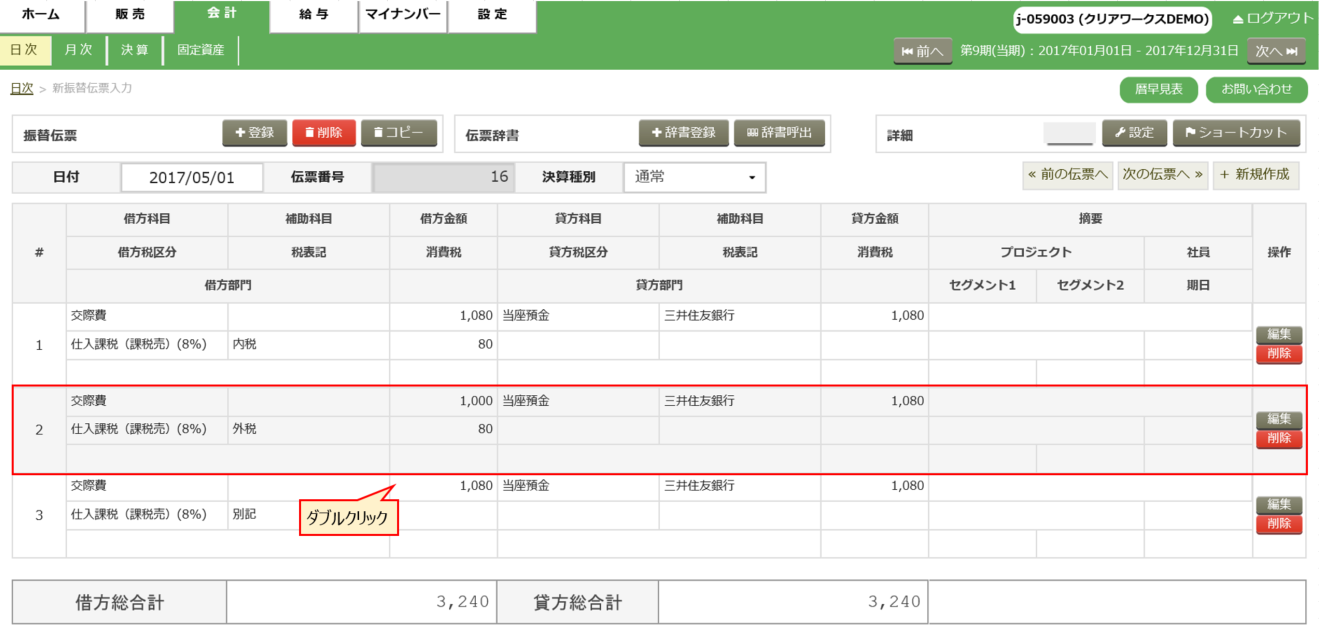Click 辞書登録 to save to dictionary
The image size is (1319, 628).
[683, 133]
